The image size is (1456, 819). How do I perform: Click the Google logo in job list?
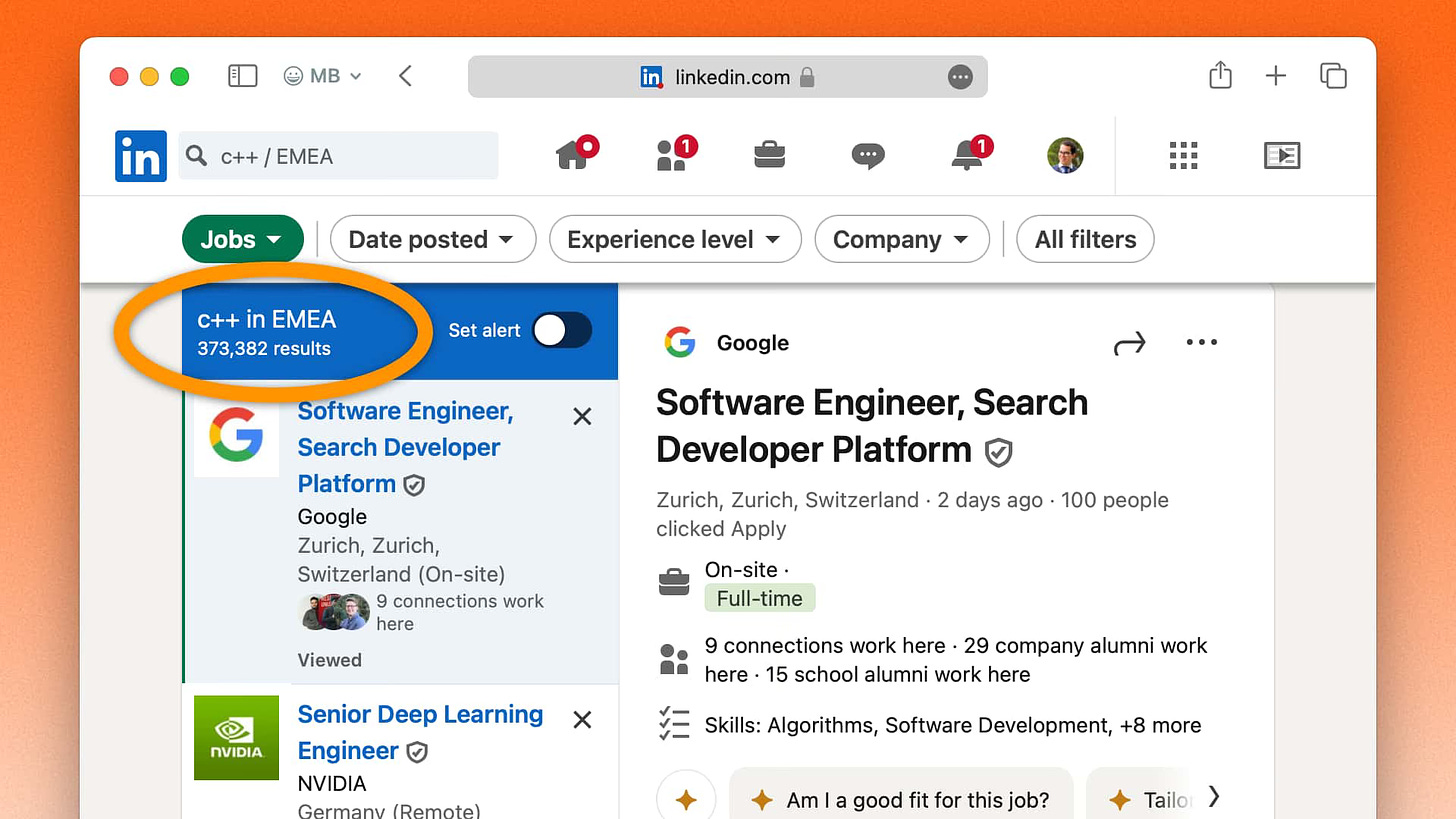pyautogui.click(x=236, y=435)
